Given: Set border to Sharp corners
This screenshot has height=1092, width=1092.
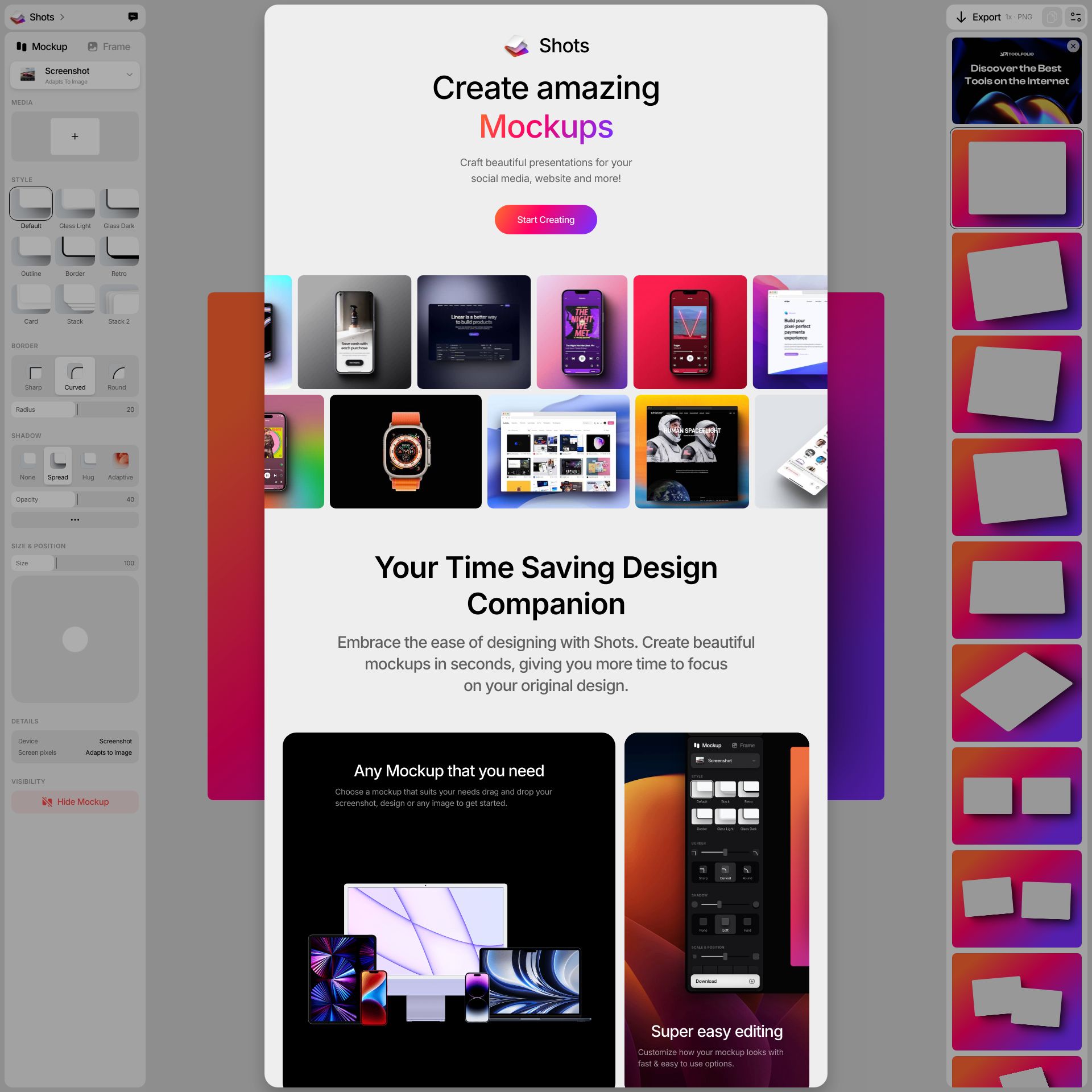Looking at the screenshot, I should pyautogui.click(x=34, y=376).
